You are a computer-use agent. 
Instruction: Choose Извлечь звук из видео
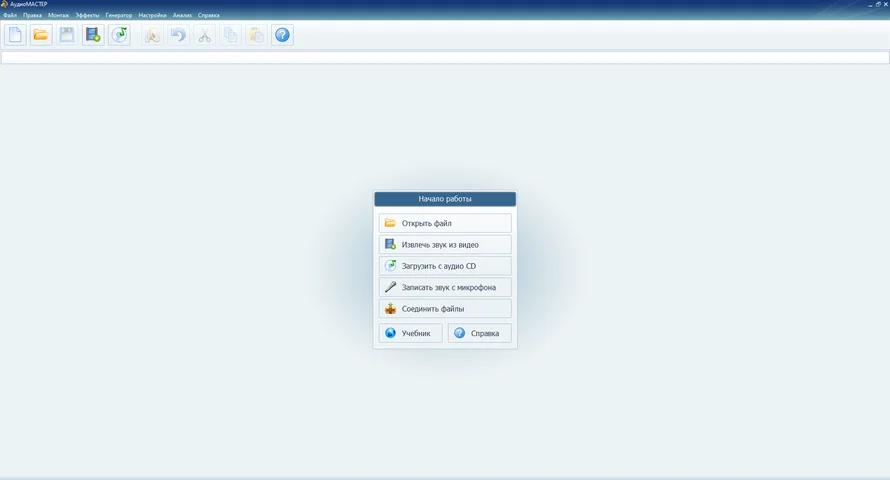[445, 245]
